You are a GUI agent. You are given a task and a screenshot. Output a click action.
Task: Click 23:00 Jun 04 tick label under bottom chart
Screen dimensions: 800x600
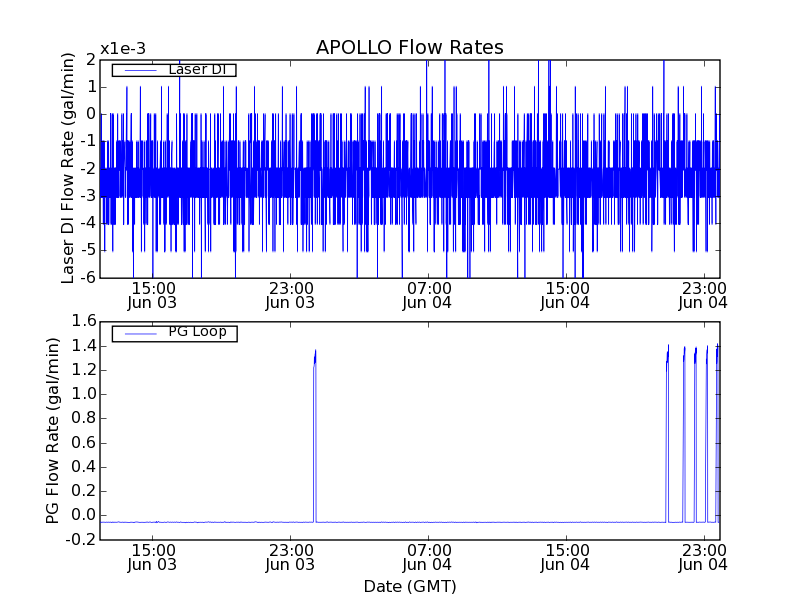[703, 557]
